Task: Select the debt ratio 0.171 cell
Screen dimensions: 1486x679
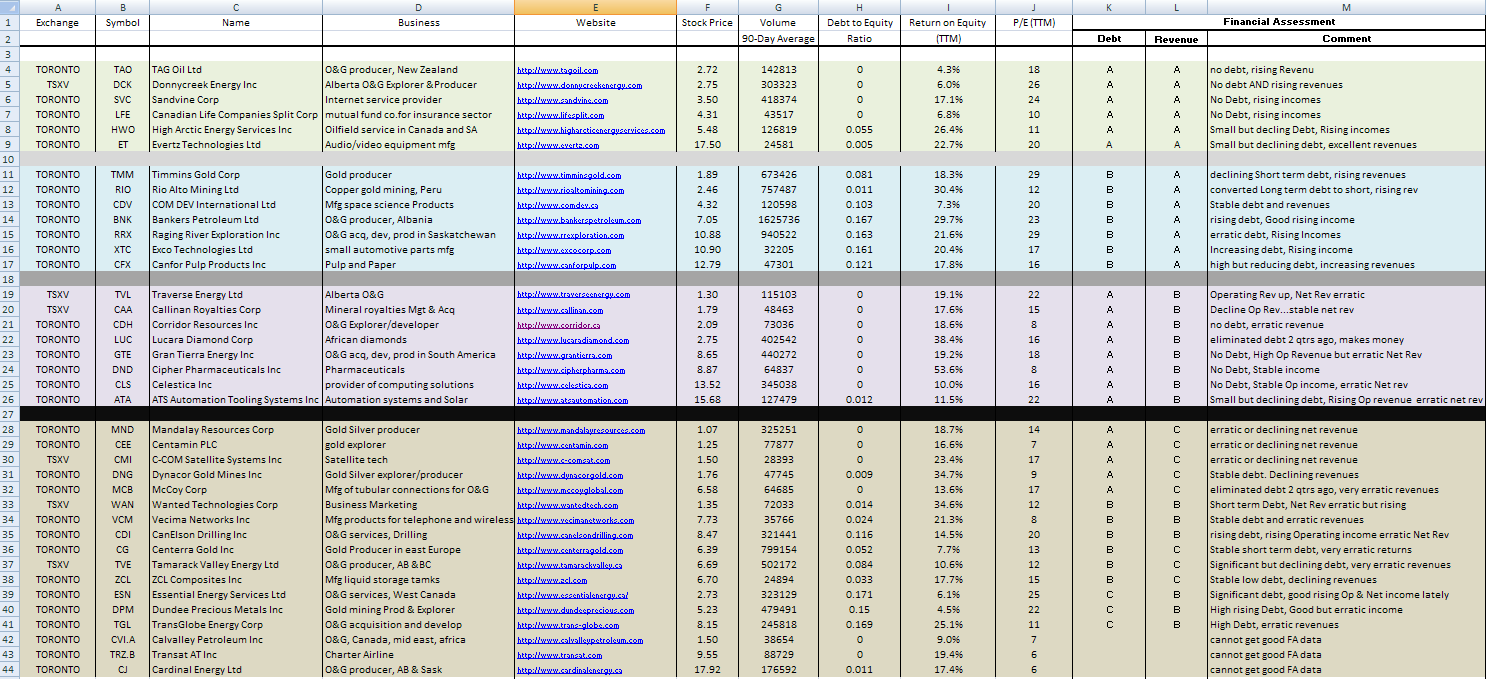Action: [859, 595]
